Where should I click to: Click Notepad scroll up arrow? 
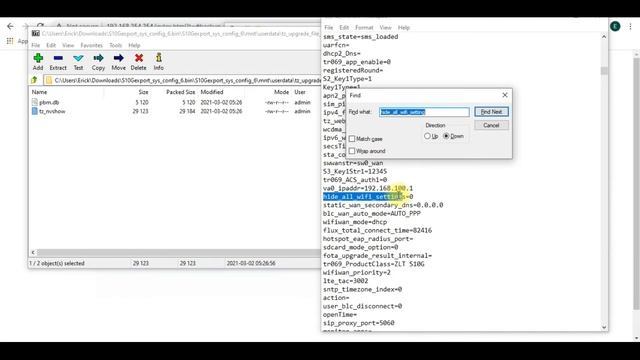tap(604, 37)
